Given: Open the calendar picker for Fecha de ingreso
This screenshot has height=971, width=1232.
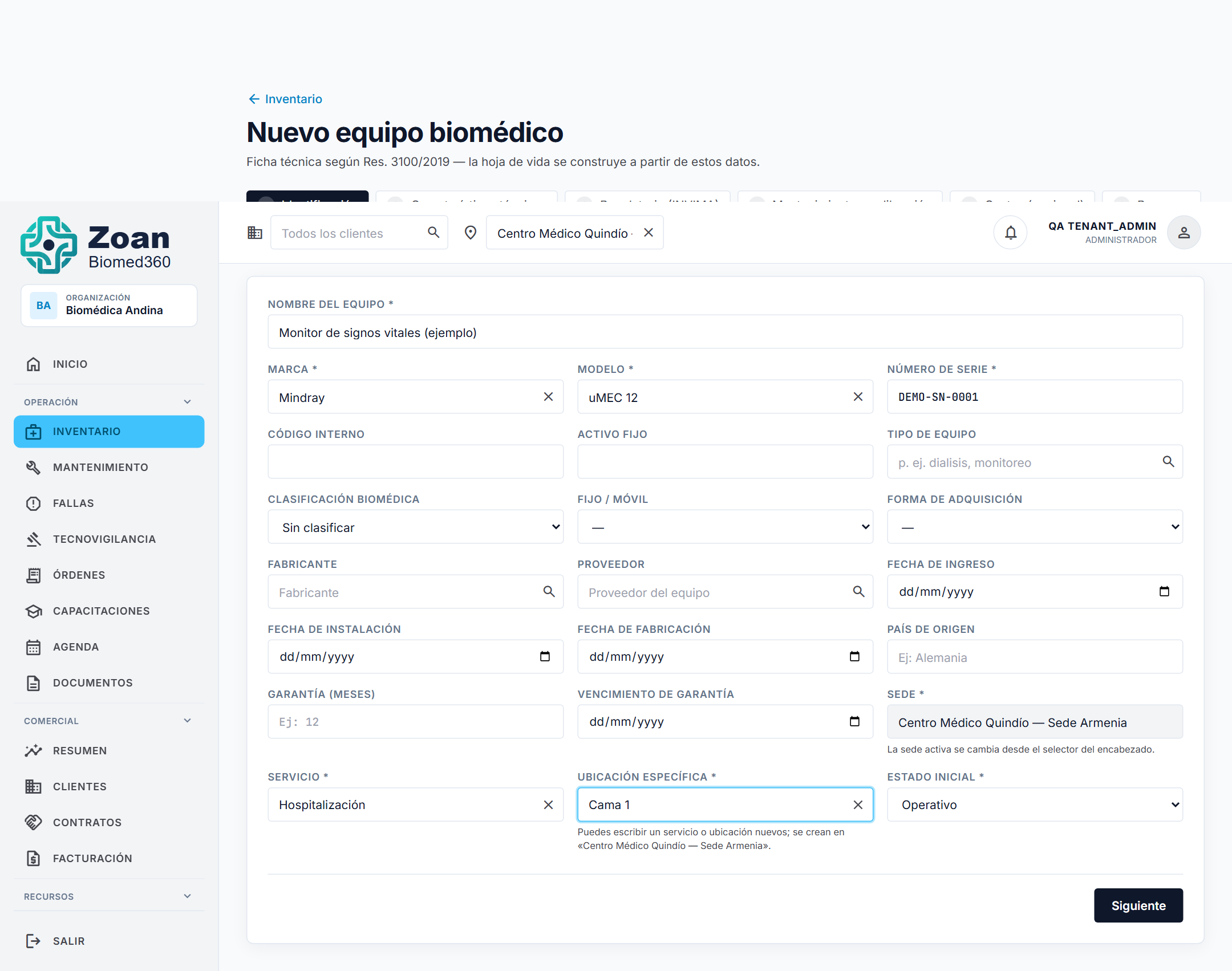Looking at the screenshot, I should click(x=1164, y=591).
